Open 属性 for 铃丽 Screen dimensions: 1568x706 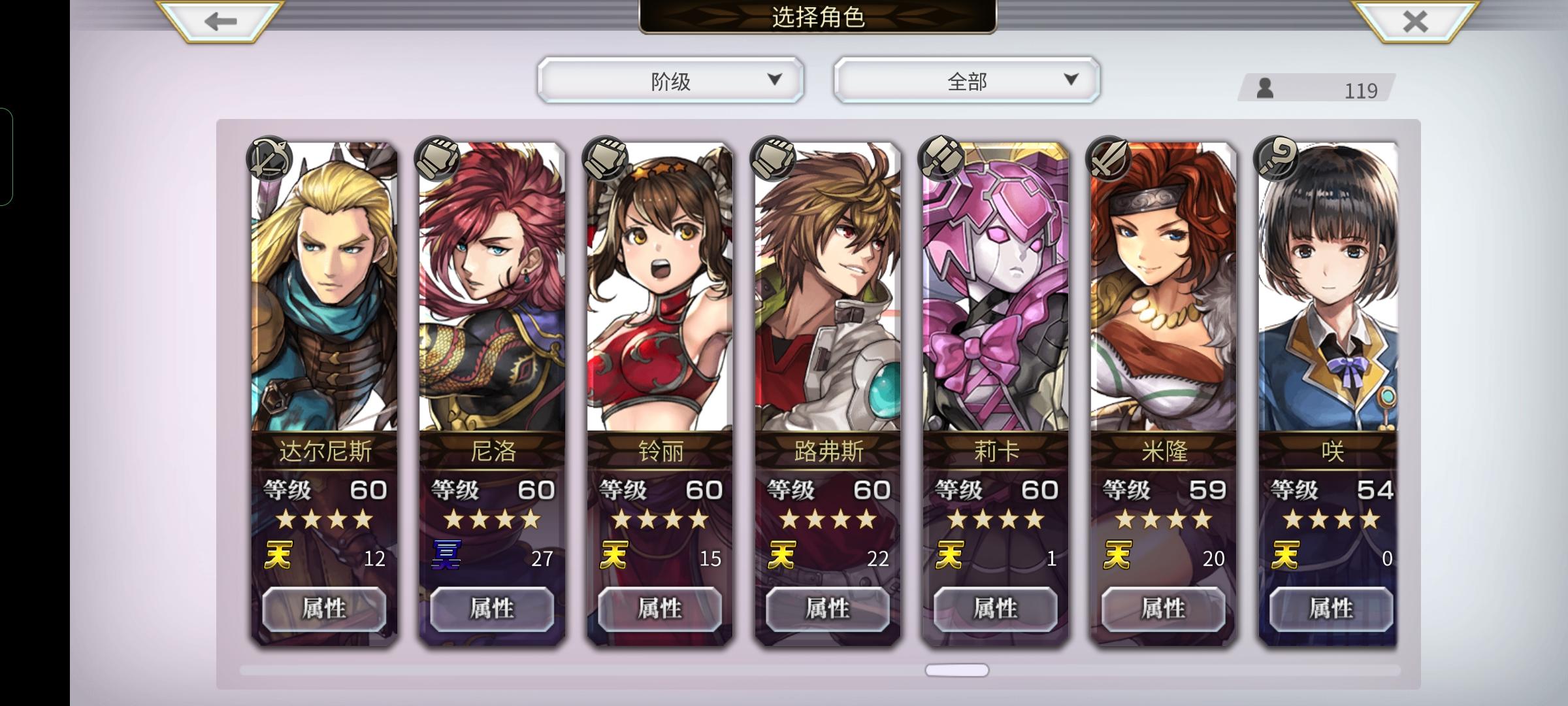pyautogui.click(x=660, y=609)
